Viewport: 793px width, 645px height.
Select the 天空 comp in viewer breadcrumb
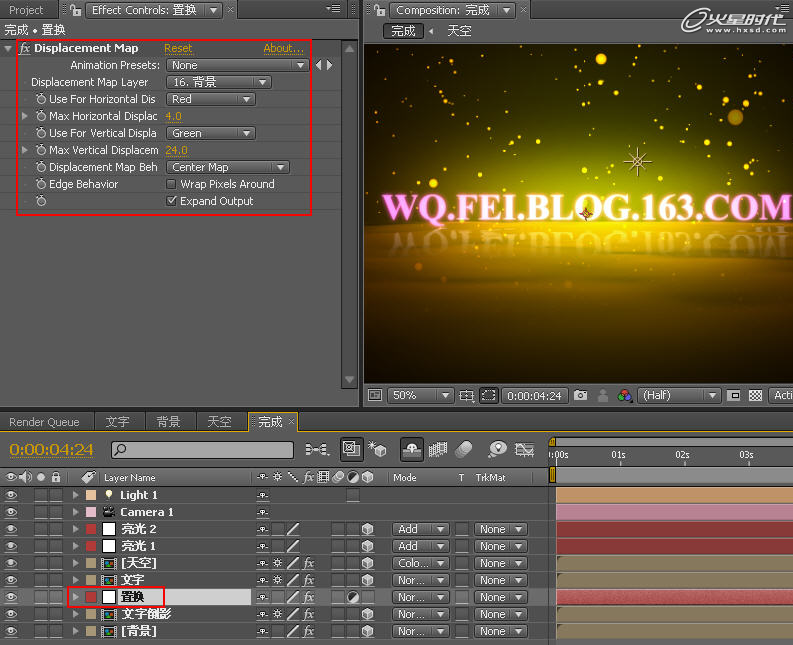coord(459,31)
